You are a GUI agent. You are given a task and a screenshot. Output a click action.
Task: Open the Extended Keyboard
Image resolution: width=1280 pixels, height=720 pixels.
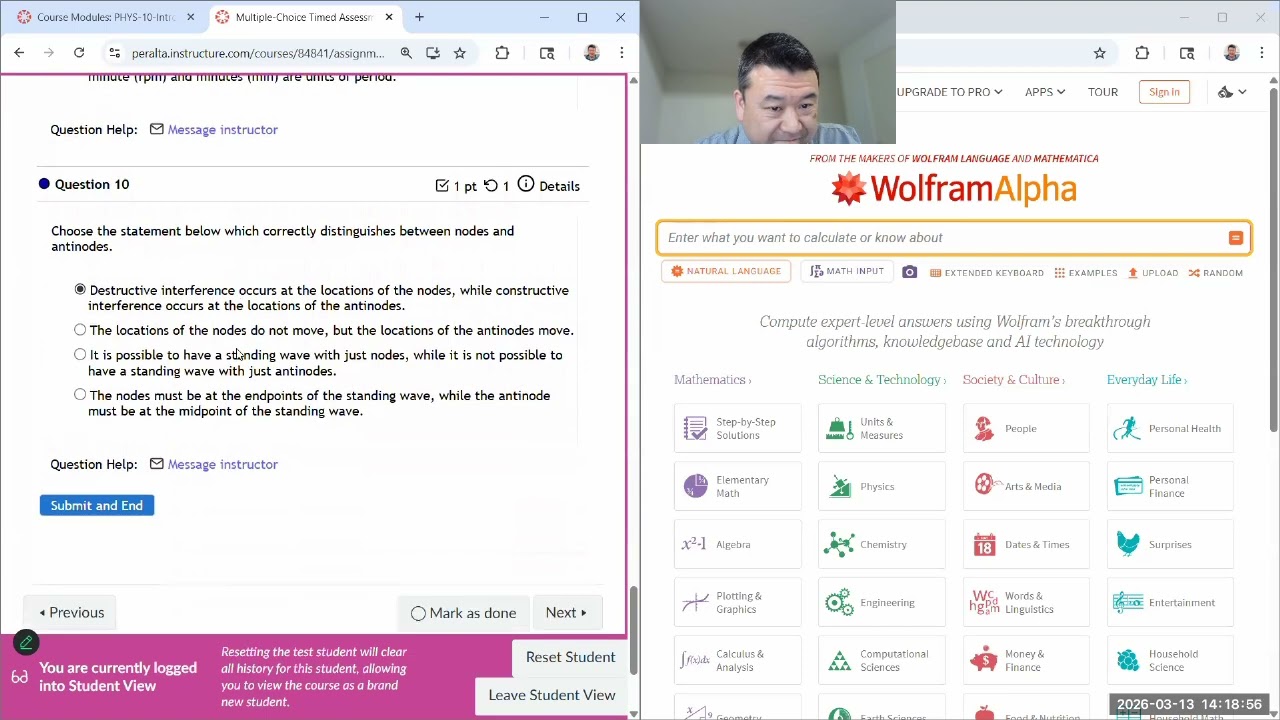987,273
